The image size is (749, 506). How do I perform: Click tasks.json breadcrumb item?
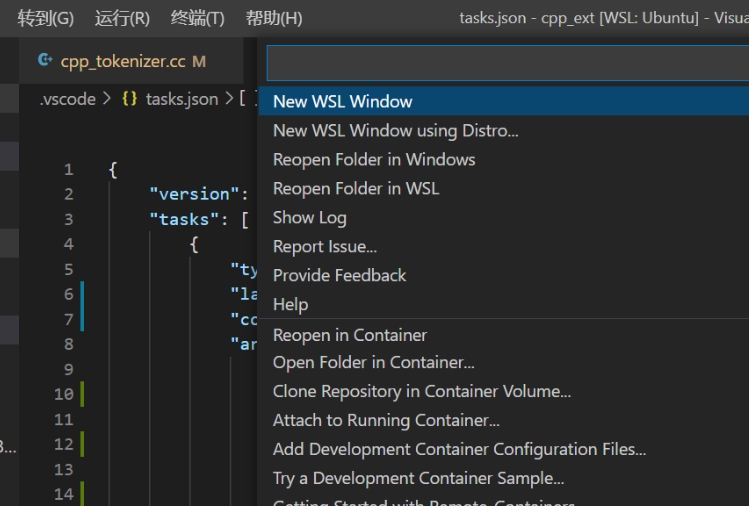point(182,99)
